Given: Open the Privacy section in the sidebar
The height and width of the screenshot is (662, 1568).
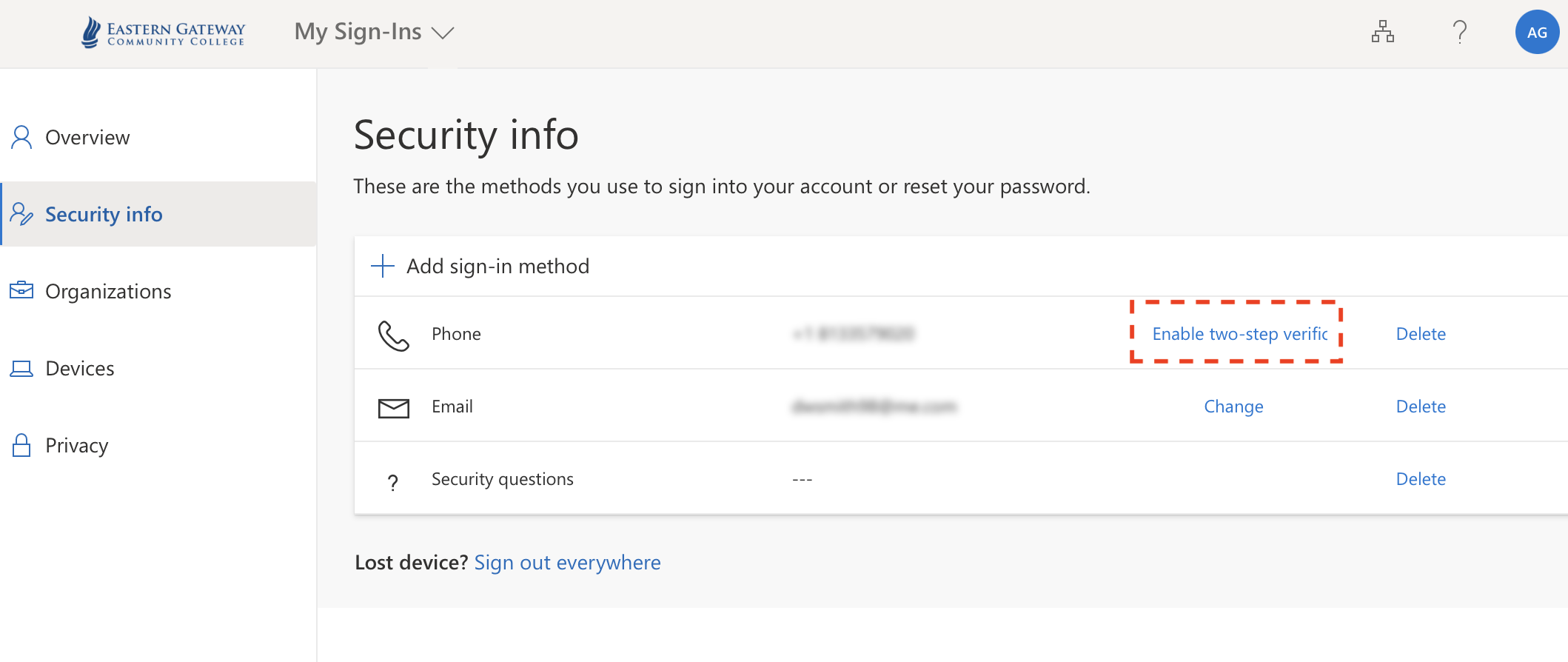Looking at the screenshot, I should (77, 446).
